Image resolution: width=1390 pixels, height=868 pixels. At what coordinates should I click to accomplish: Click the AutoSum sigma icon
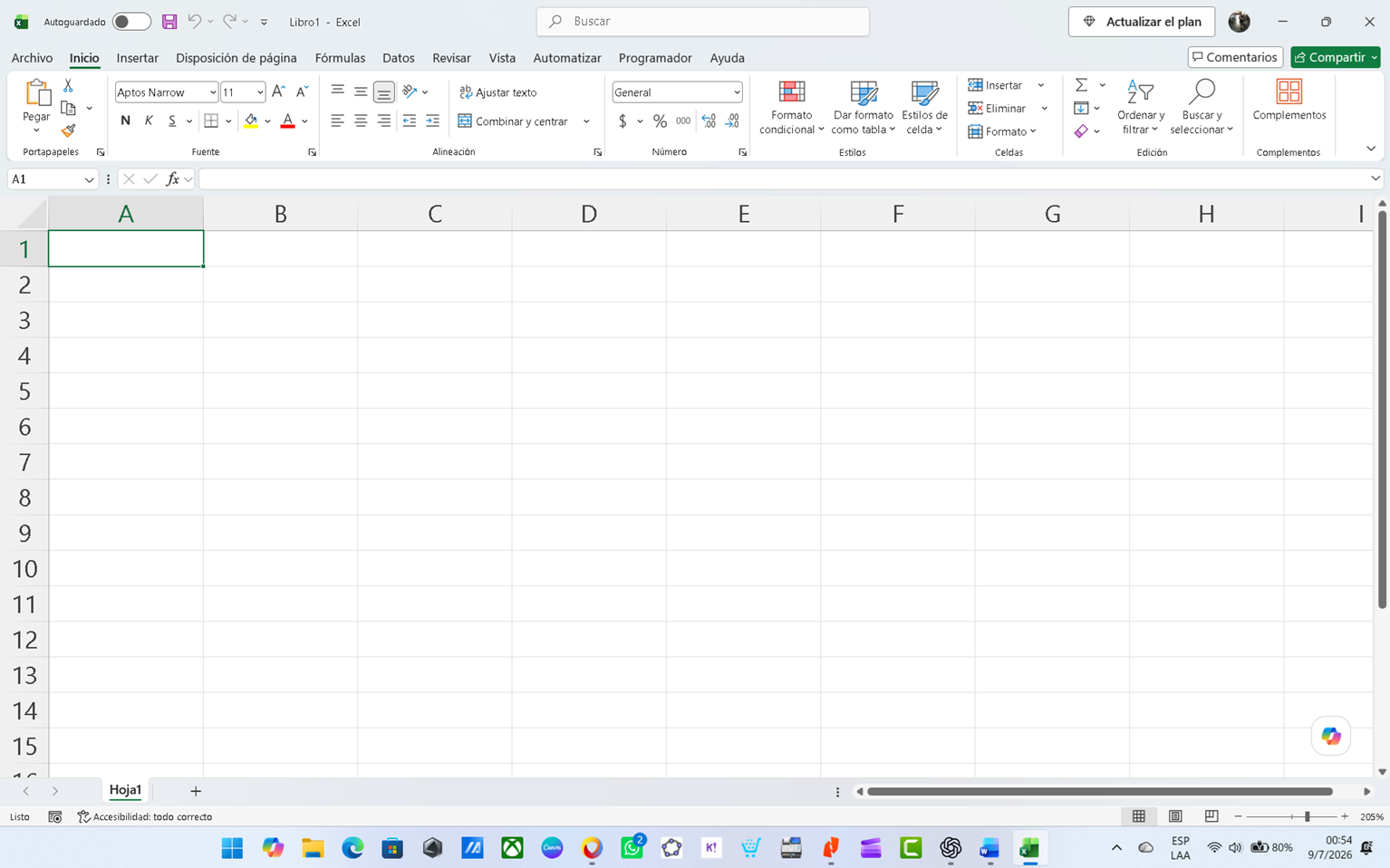tap(1081, 85)
